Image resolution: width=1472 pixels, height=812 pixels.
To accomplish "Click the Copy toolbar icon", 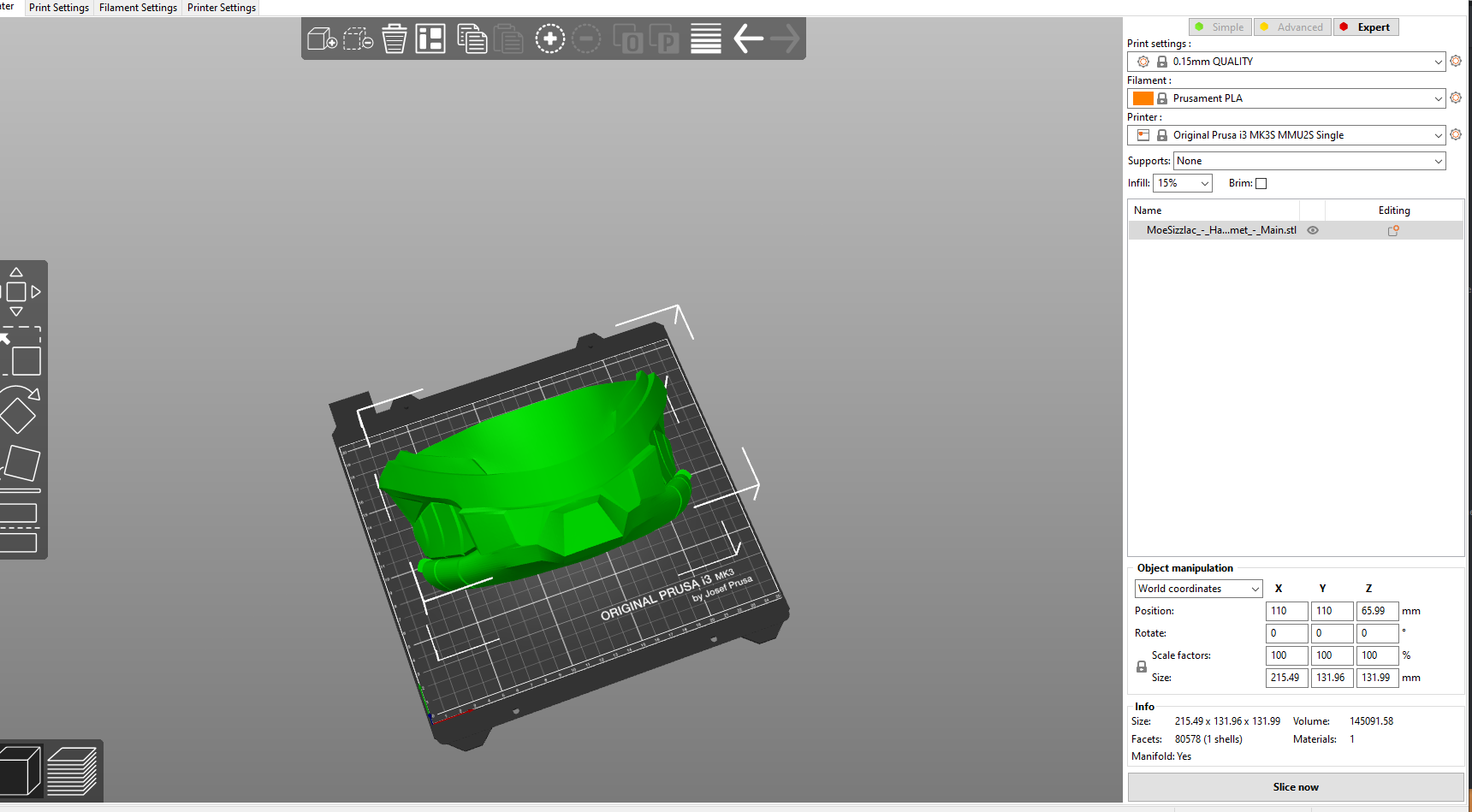I will 472,39.
